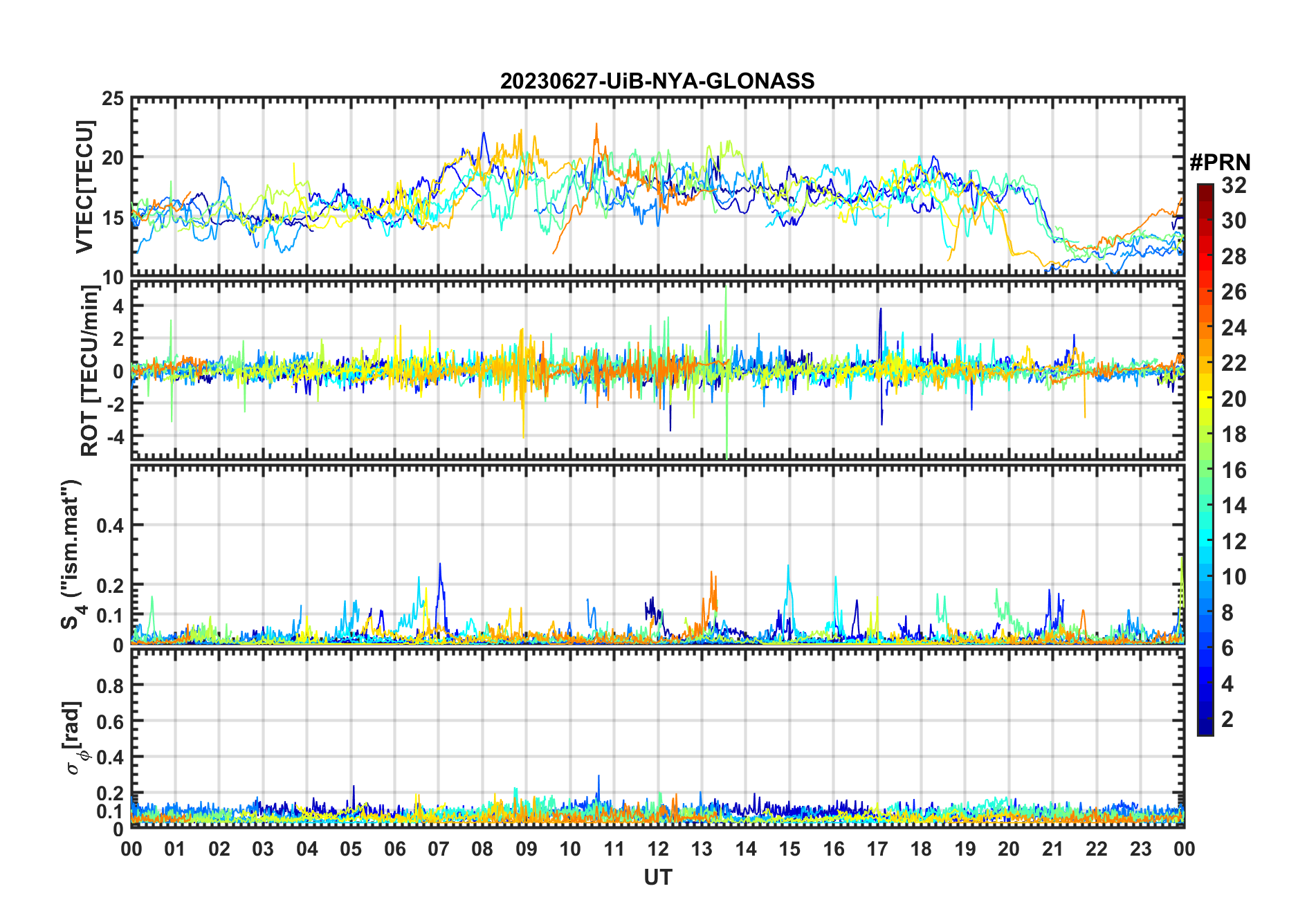This screenshot has width=1316, height=920.
Task: Click the plot title 20230627-UiB-NYA-GLONASS
Action: [657, 82]
